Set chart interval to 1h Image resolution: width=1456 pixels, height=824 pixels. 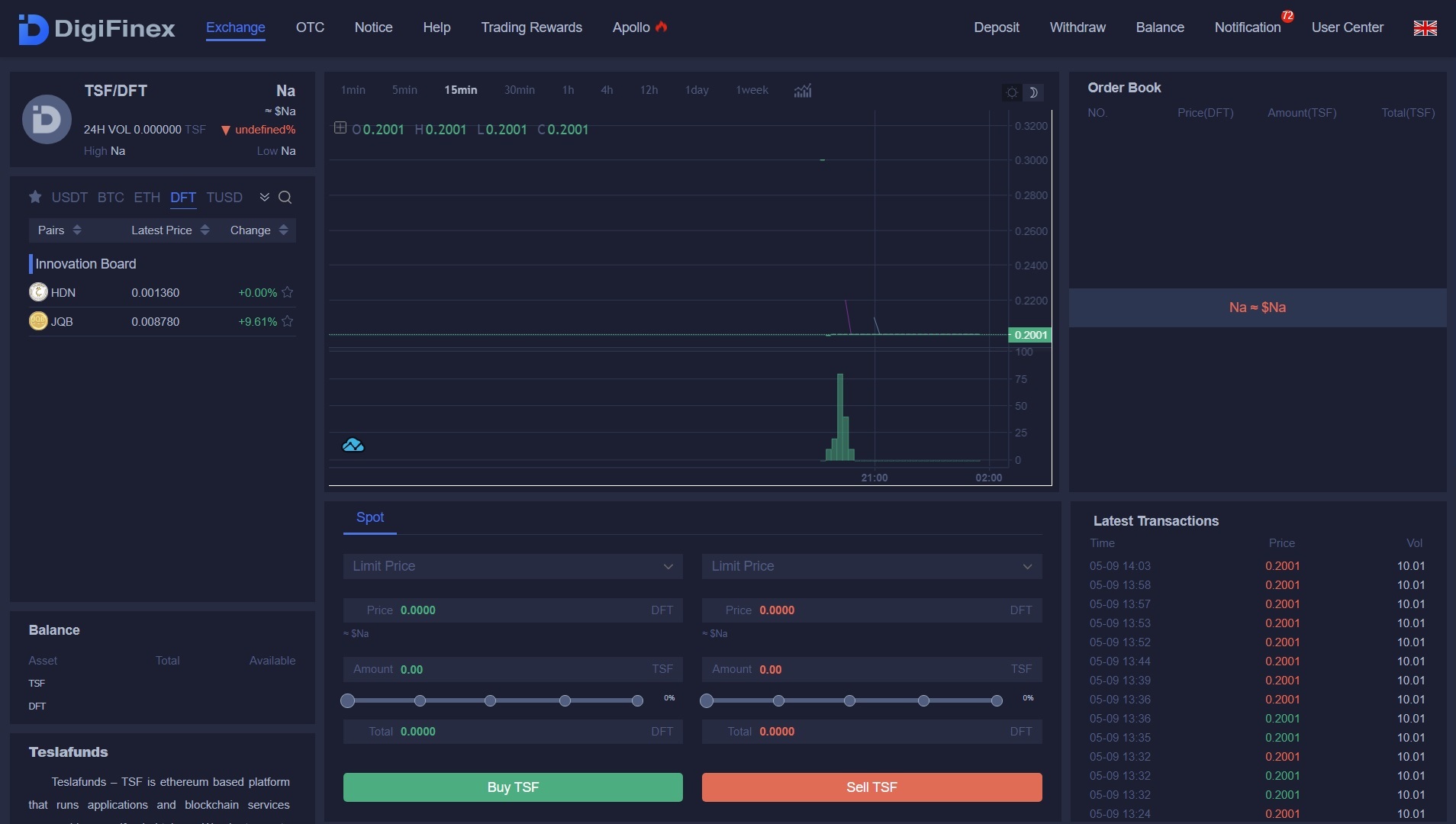568,90
